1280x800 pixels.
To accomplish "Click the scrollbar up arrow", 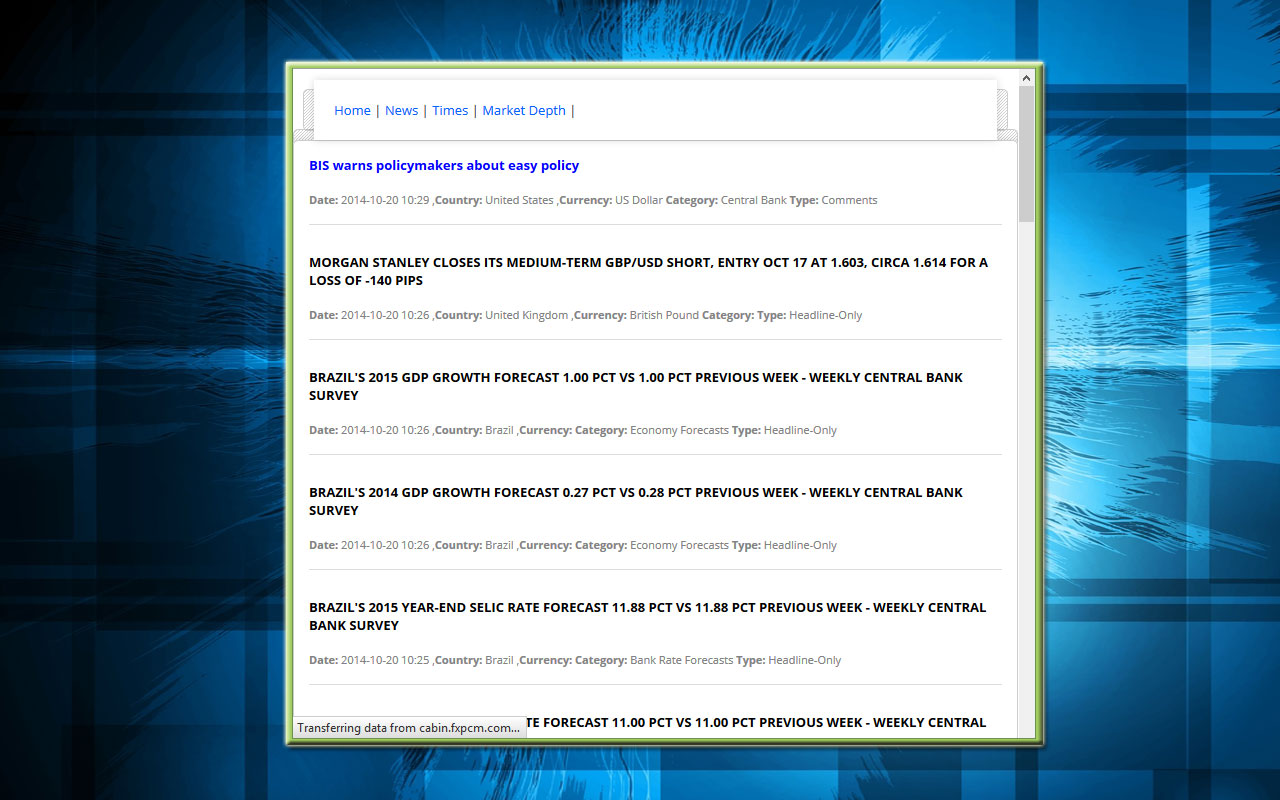I will [1026, 77].
